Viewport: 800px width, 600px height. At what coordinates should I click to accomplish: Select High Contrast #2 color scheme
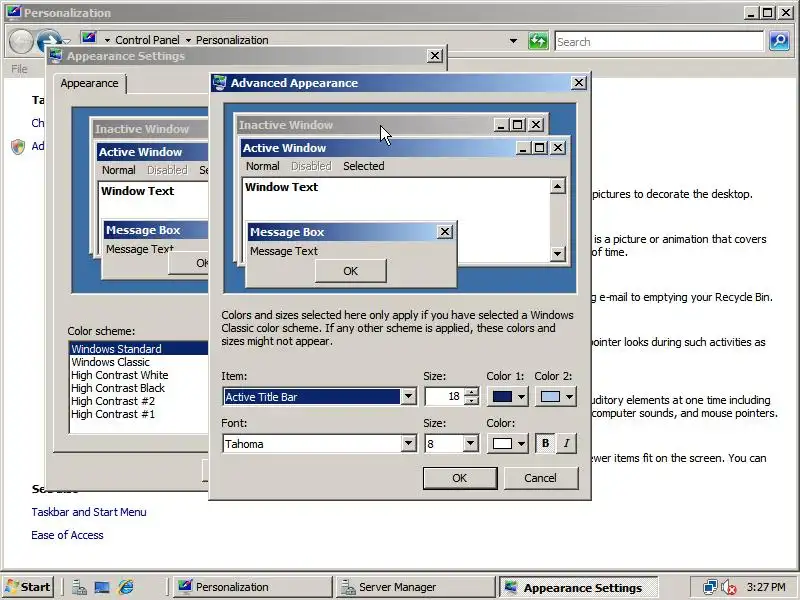(x=139, y=401)
